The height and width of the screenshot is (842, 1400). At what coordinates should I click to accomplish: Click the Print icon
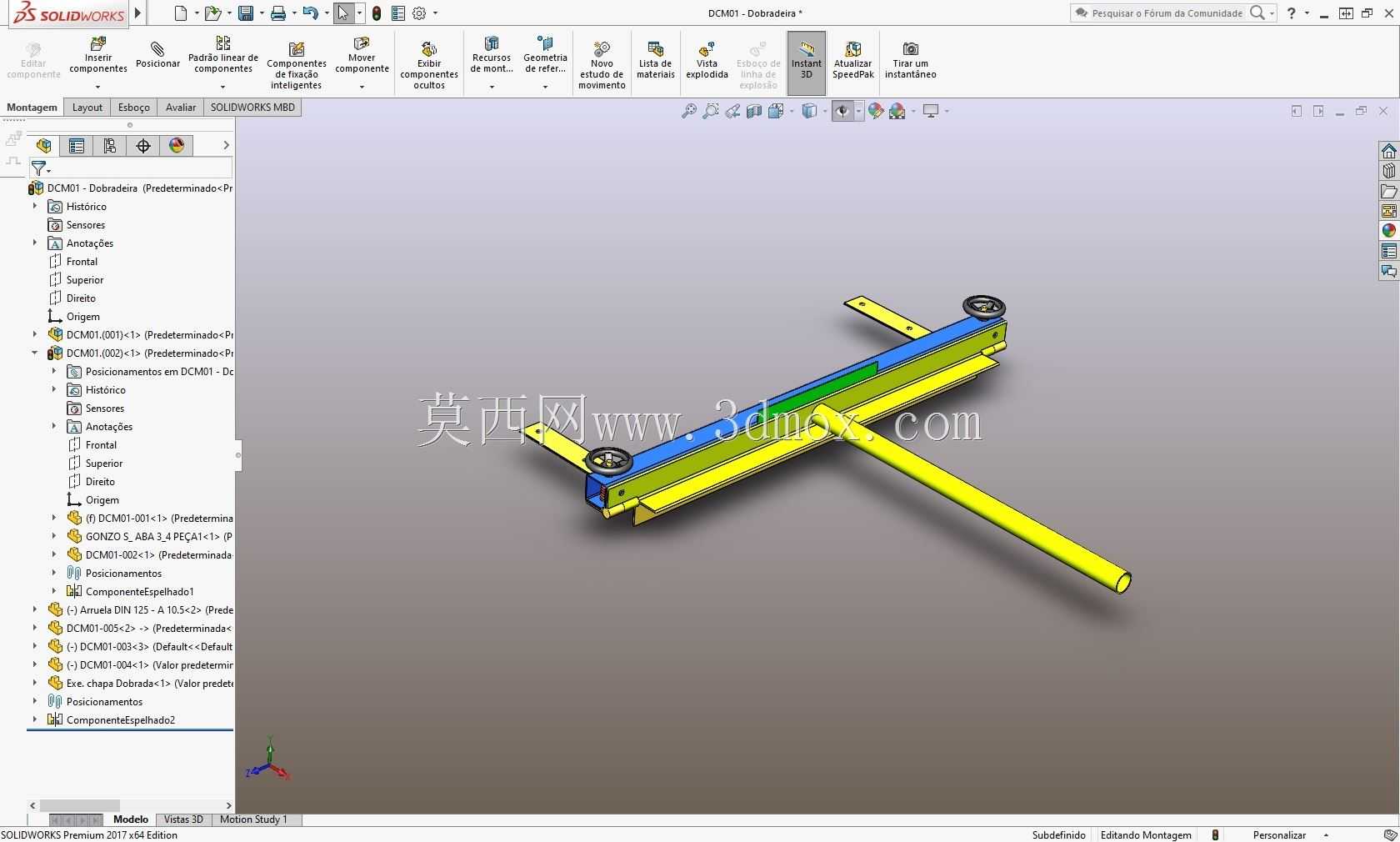point(278,13)
